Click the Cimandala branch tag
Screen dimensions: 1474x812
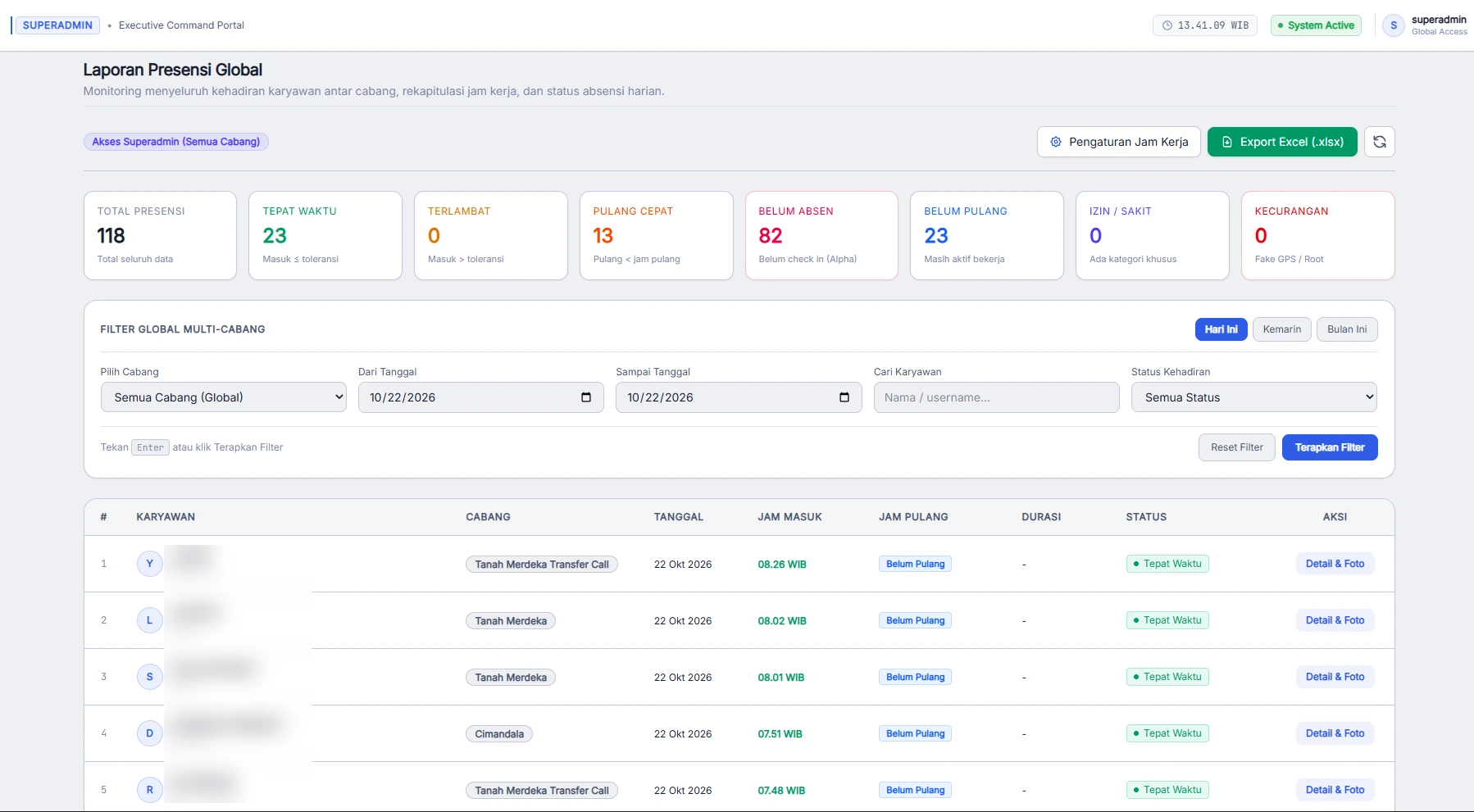pos(499,734)
